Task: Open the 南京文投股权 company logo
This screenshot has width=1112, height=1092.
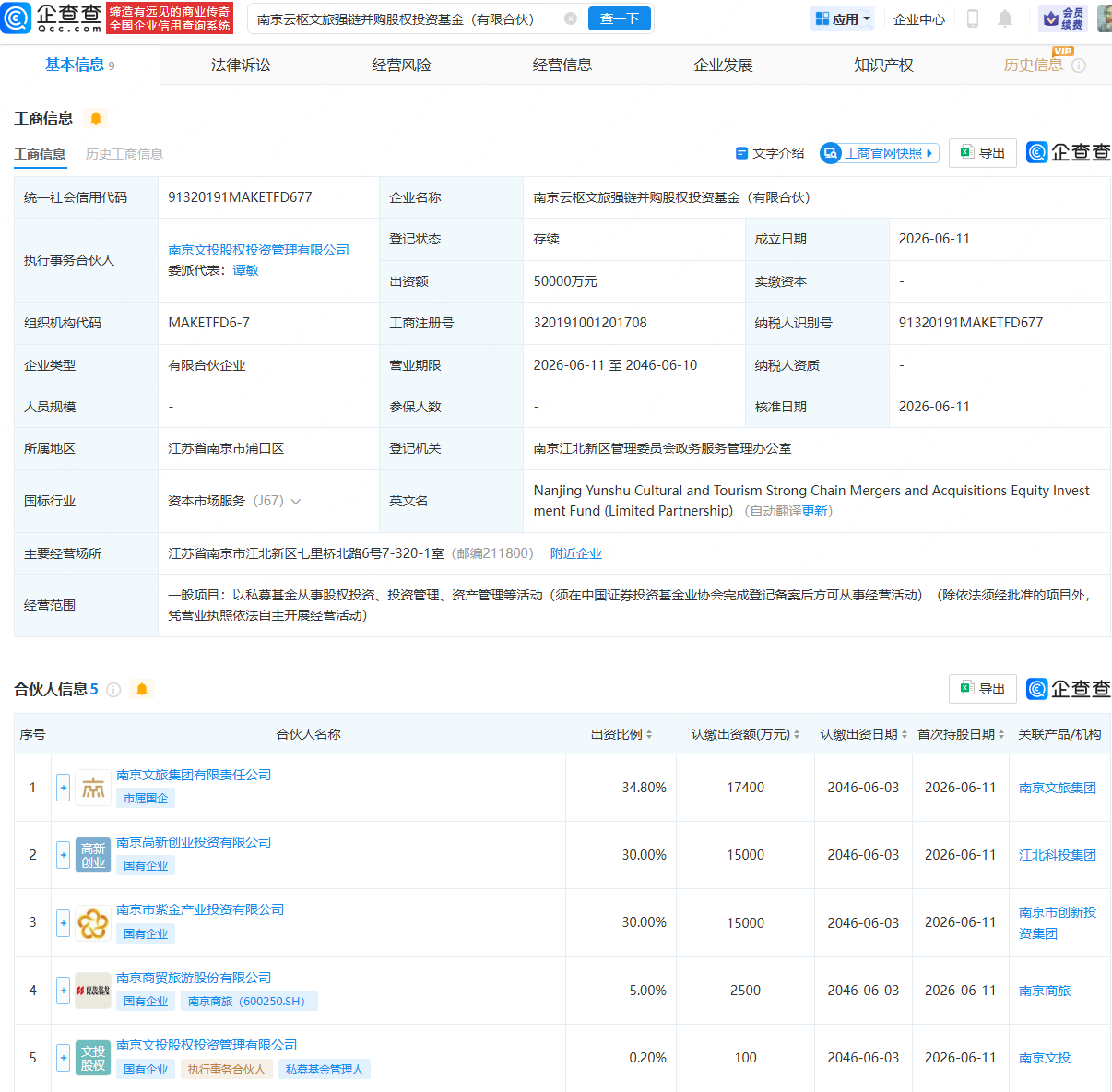Action: click(x=93, y=1058)
